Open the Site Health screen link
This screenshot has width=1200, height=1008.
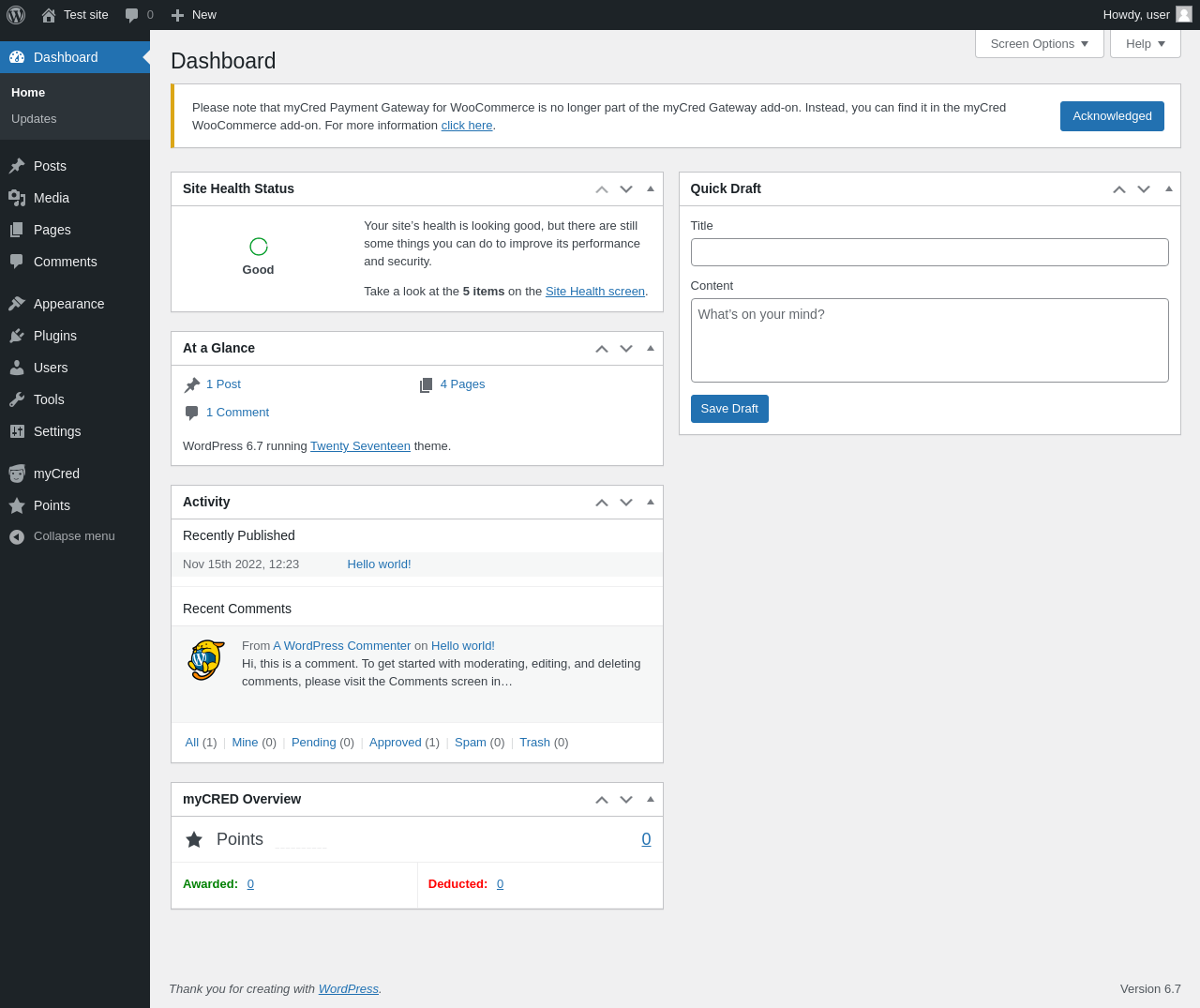[595, 292]
